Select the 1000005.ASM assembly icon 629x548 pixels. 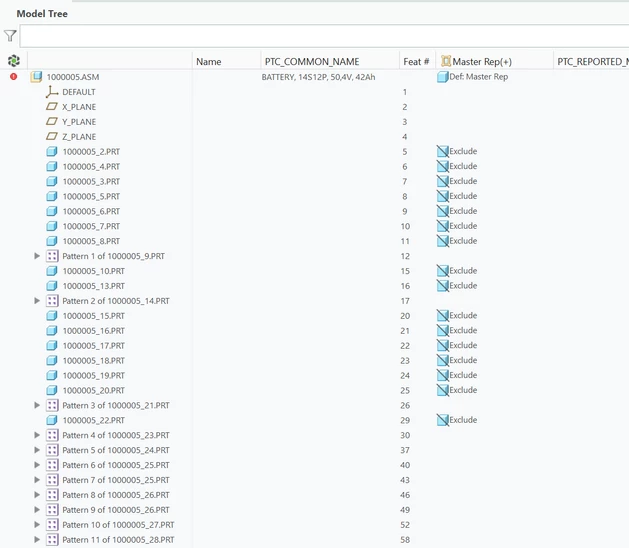(37, 76)
